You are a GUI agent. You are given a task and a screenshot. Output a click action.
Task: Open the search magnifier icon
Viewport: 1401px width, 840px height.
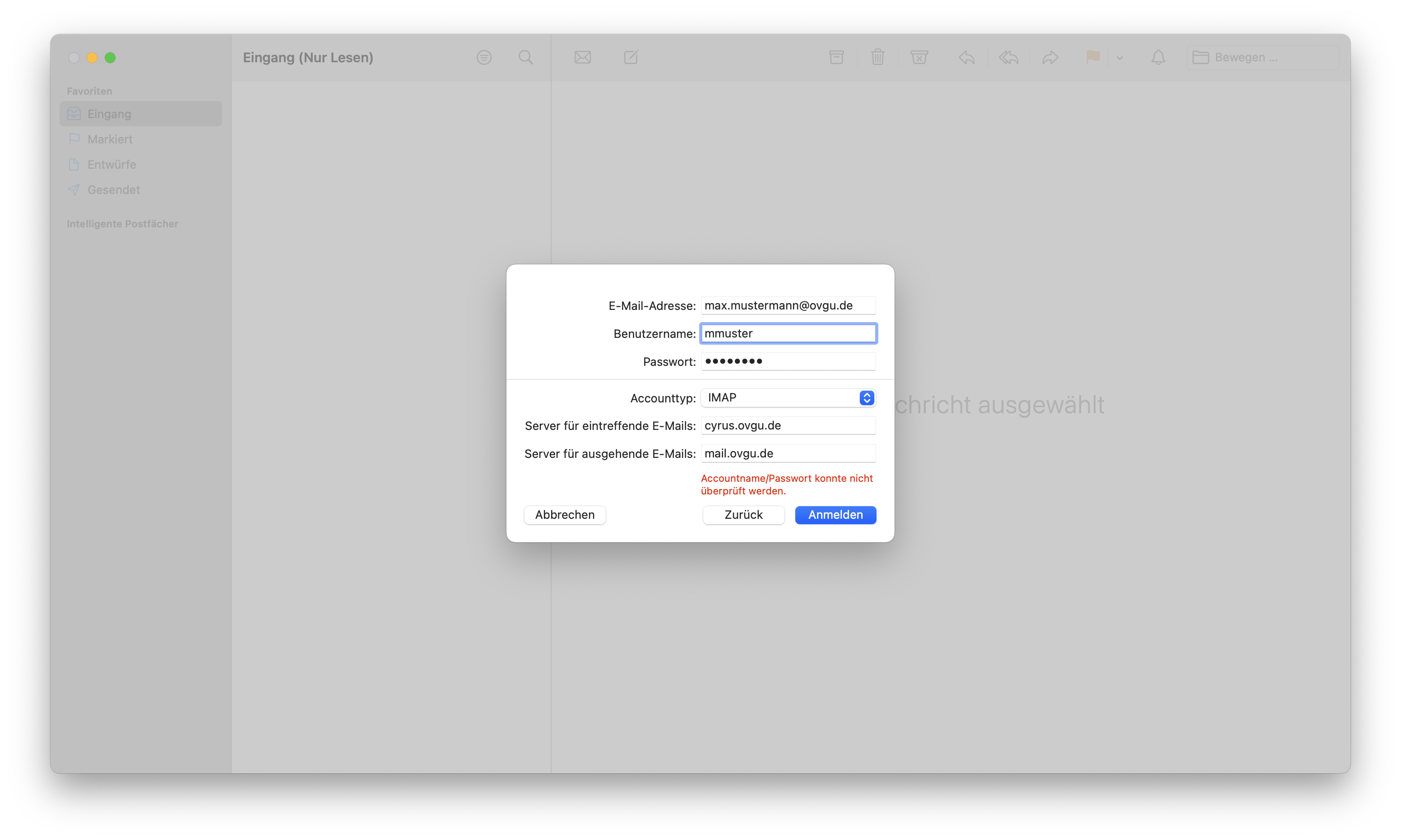(x=525, y=57)
